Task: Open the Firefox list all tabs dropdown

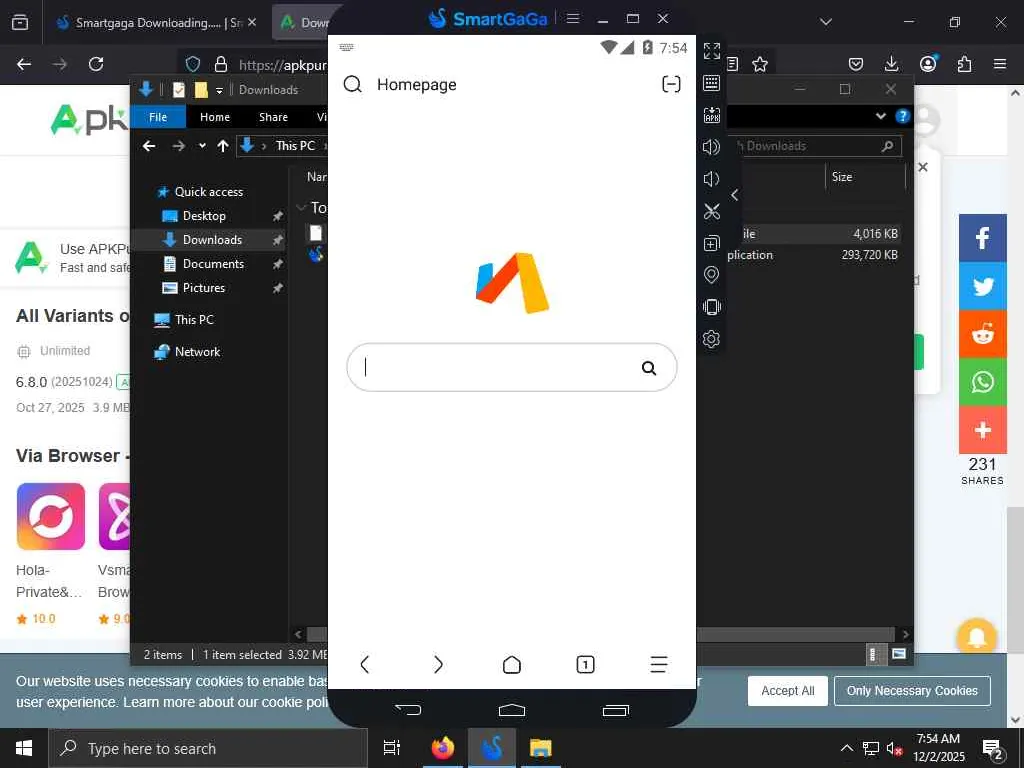Action: [825, 22]
